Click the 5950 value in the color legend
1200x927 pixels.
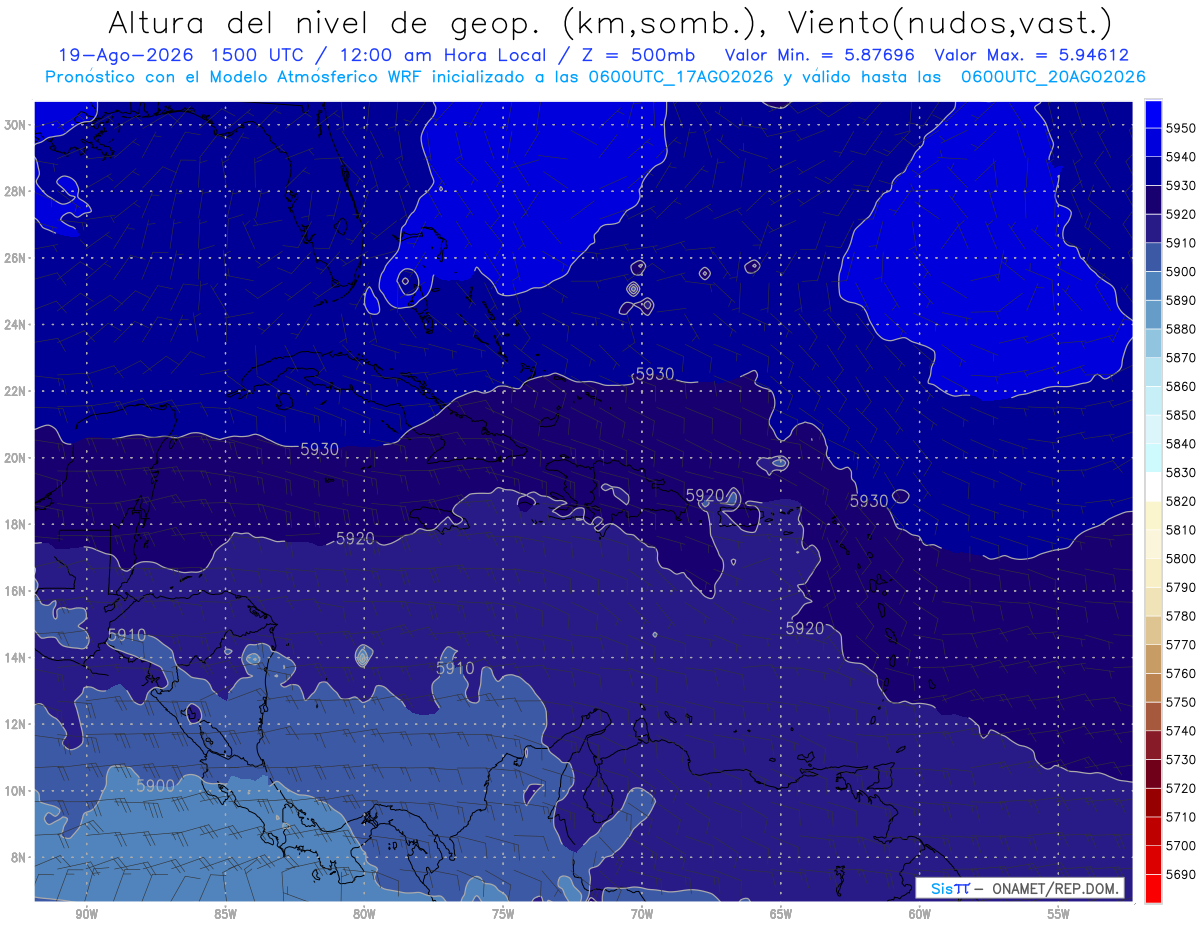[1180, 128]
